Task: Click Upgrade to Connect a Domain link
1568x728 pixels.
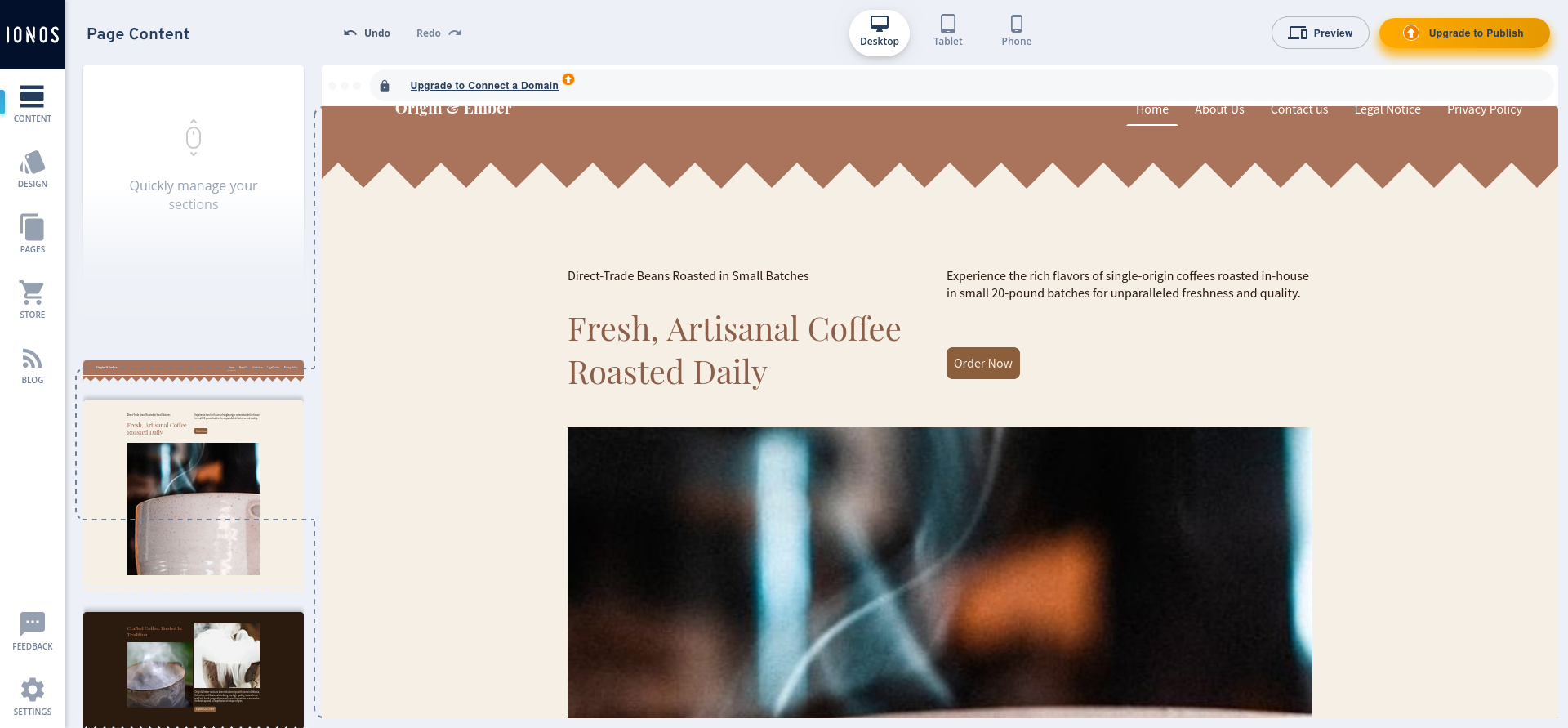Action: point(484,86)
